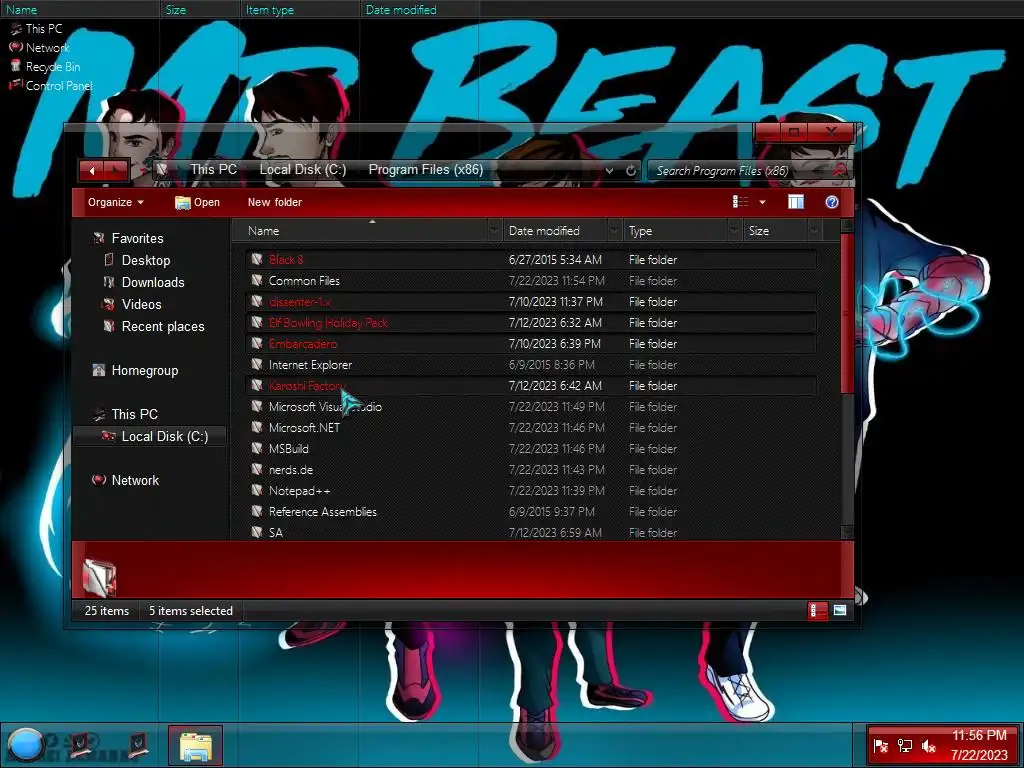Click the Microsoft Visual Studio folder icon

(x=257, y=406)
